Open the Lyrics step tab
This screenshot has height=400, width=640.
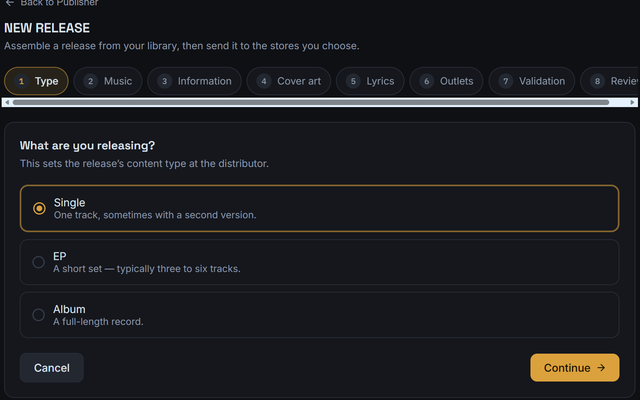[370, 81]
